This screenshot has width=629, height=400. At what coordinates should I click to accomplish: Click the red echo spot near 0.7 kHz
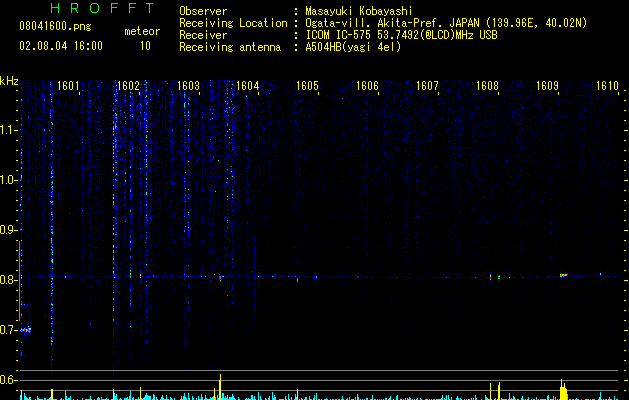[x=26, y=330]
